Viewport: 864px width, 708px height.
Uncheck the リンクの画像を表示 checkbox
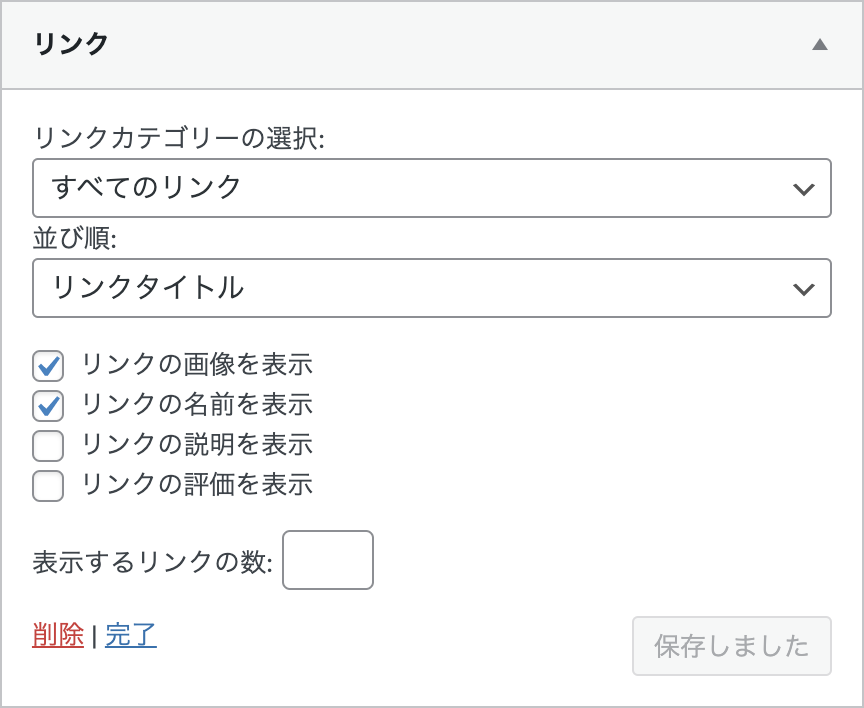pyautogui.click(x=48, y=366)
